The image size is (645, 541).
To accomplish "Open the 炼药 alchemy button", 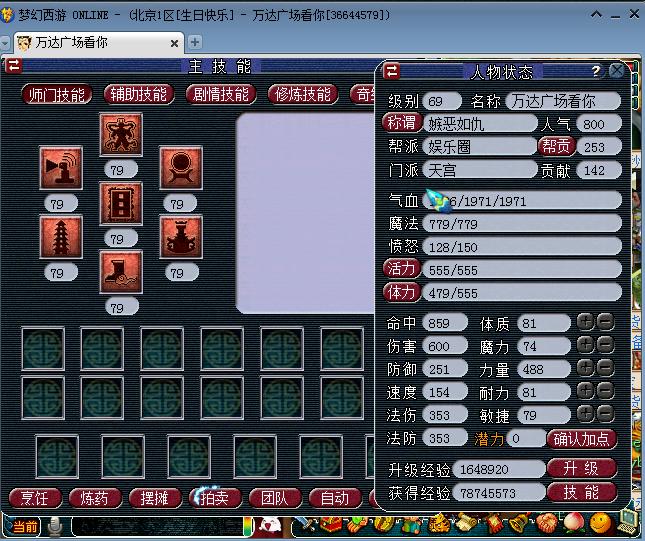I will tap(95, 498).
